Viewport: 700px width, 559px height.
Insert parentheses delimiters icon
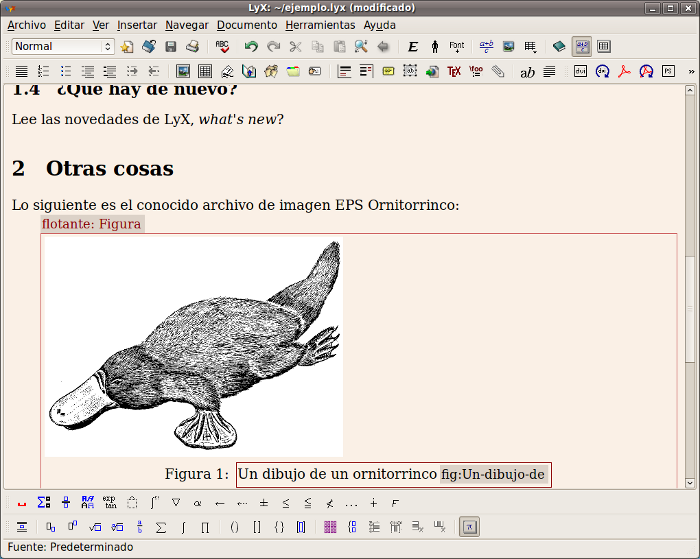pyautogui.click(x=234, y=527)
